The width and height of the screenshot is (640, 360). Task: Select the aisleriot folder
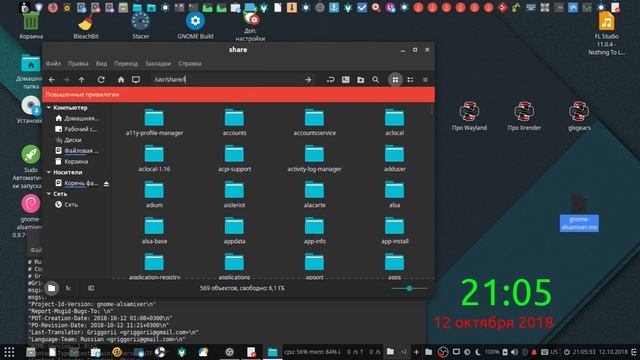click(234, 195)
